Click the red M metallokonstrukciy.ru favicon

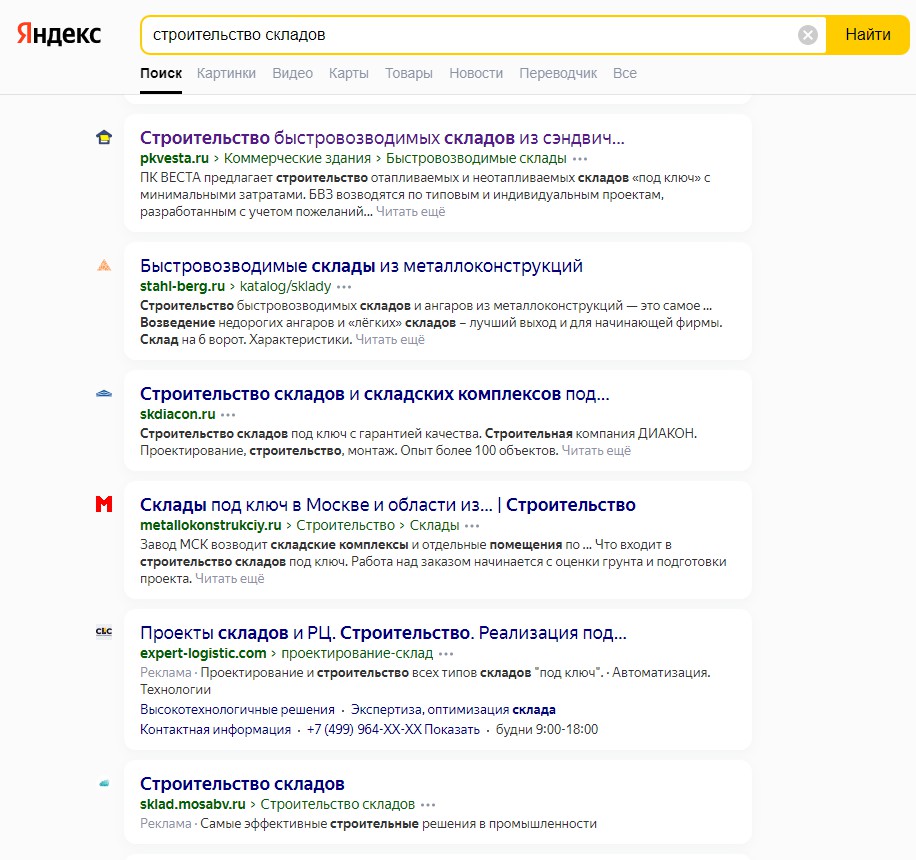click(104, 504)
